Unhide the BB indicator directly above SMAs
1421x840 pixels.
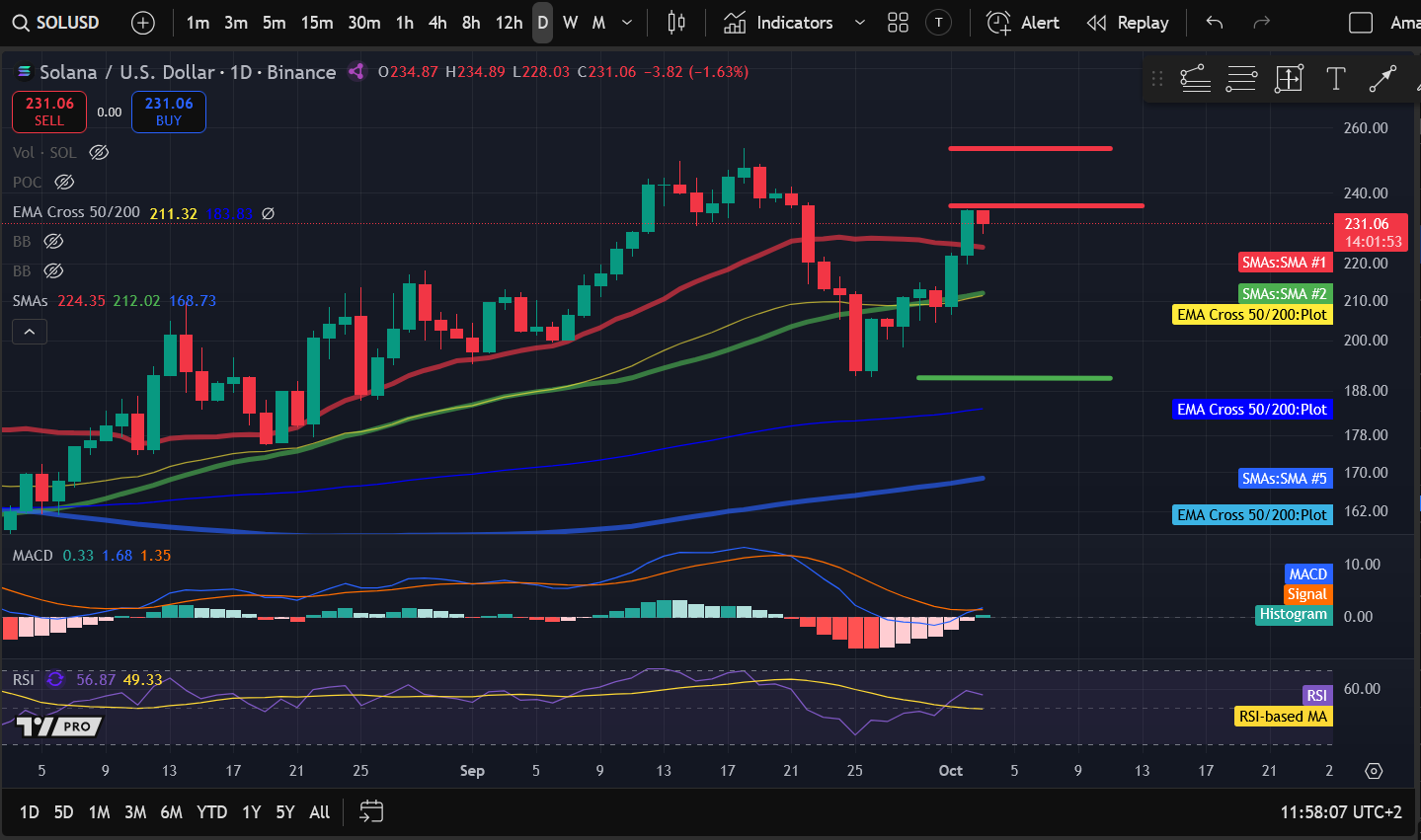[53, 270]
